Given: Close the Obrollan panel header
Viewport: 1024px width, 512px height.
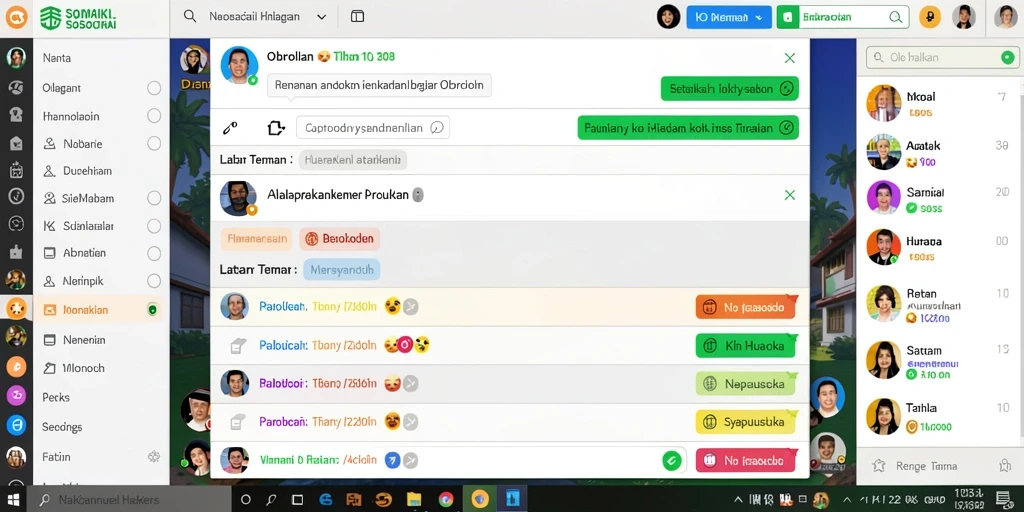Looking at the screenshot, I should (790, 58).
